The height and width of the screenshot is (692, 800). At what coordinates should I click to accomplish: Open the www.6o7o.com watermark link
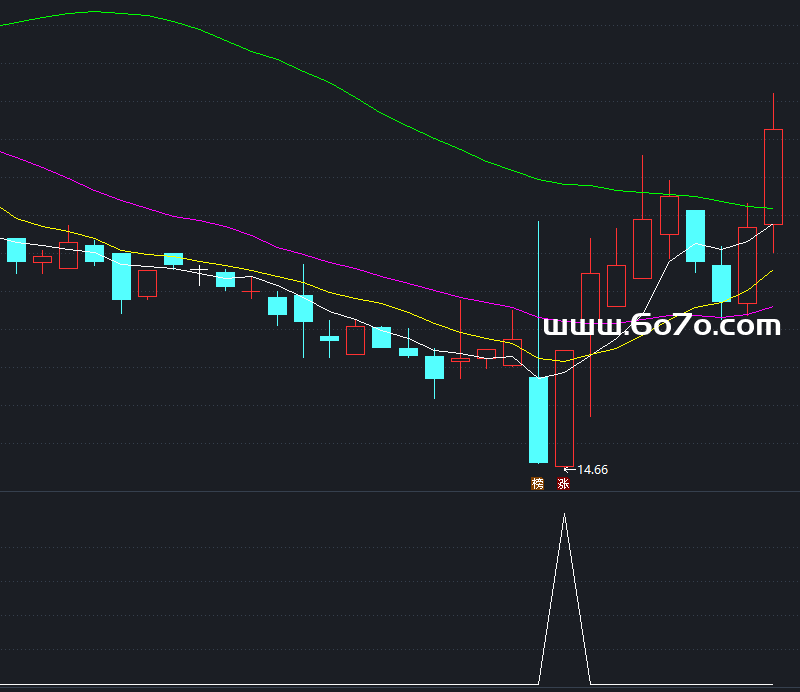[x=660, y=326]
